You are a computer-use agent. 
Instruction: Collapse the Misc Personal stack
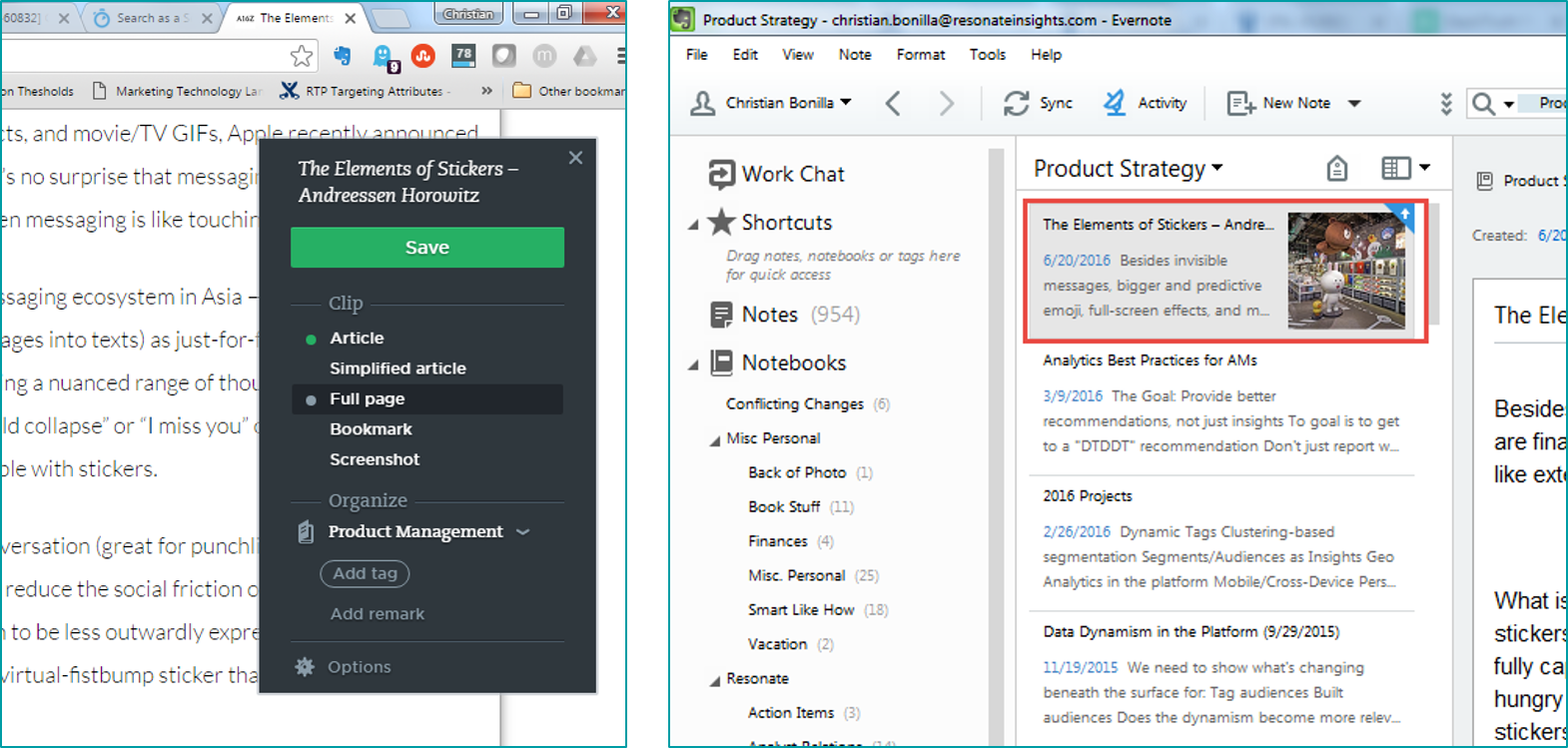point(715,440)
